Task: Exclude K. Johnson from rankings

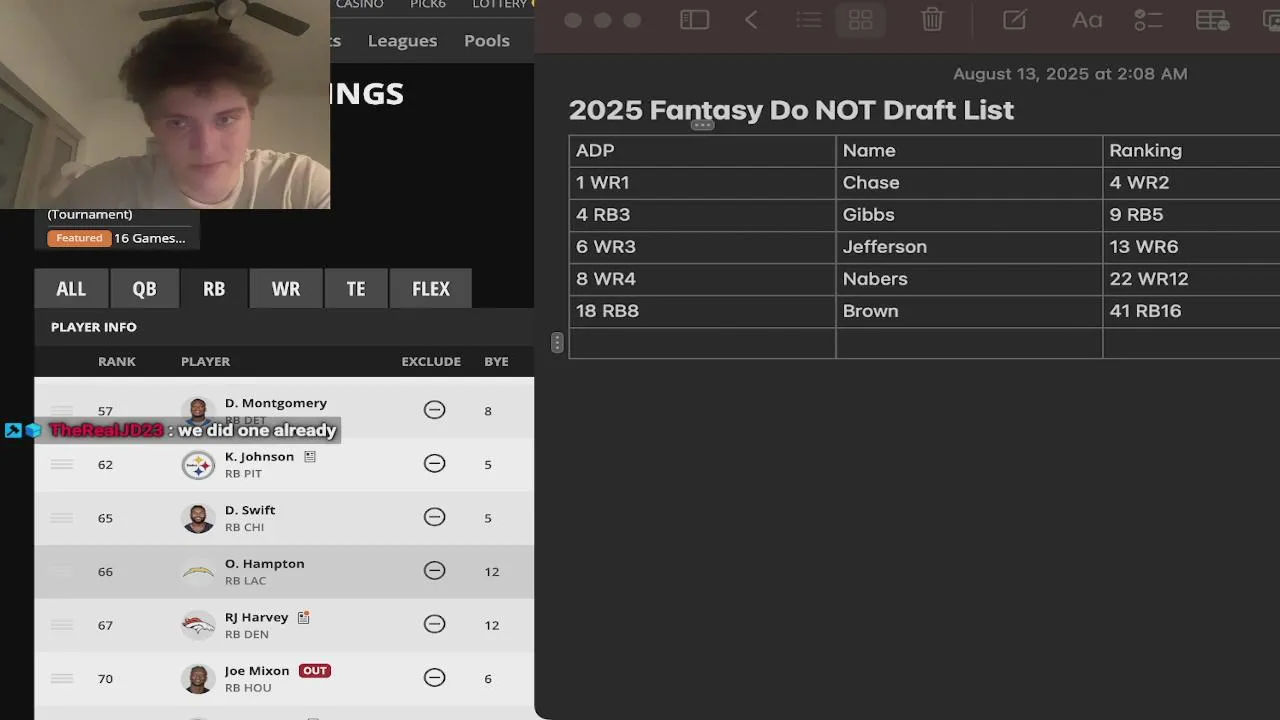Action: pos(434,463)
